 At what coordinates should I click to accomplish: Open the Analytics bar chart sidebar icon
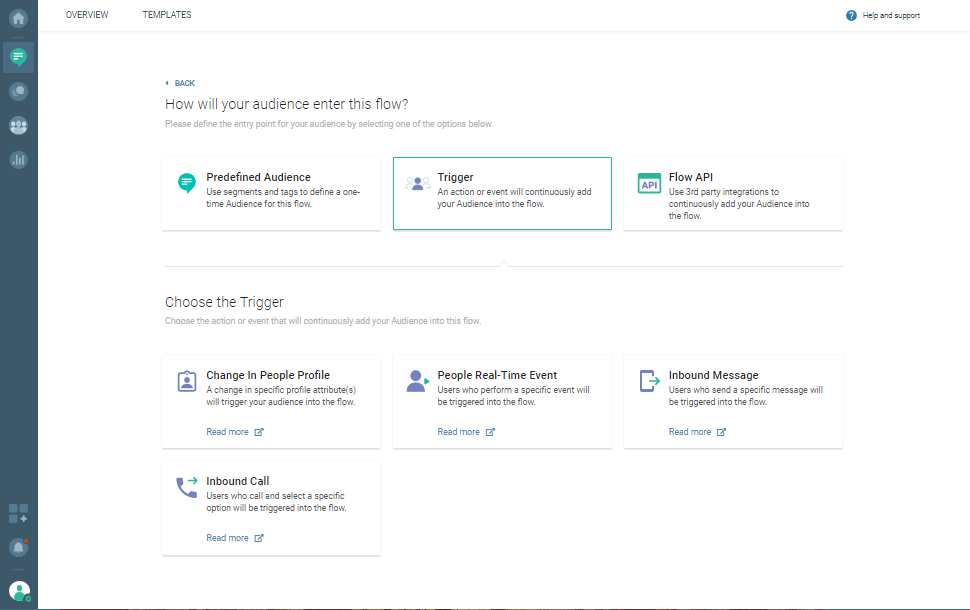18,159
